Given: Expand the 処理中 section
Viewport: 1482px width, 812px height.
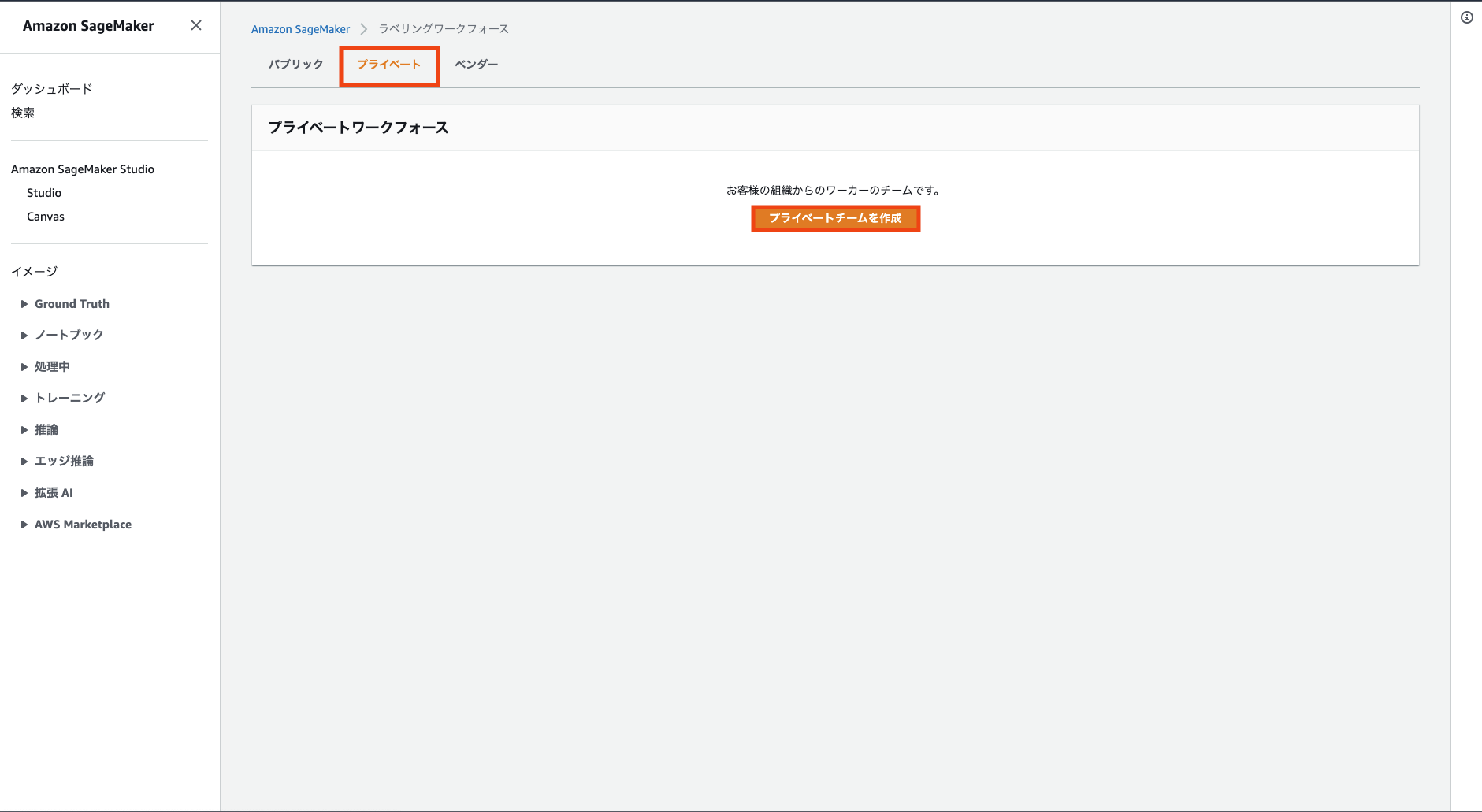Looking at the screenshot, I should pos(24,367).
